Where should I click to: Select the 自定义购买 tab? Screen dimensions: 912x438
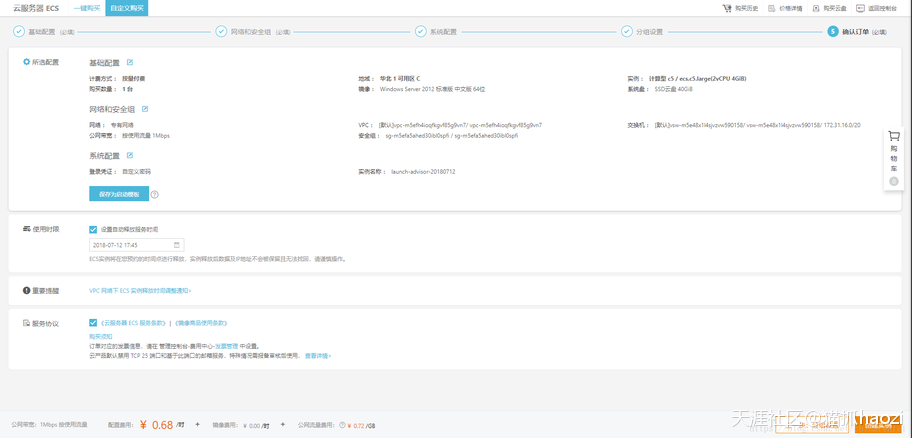click(126, 8)
